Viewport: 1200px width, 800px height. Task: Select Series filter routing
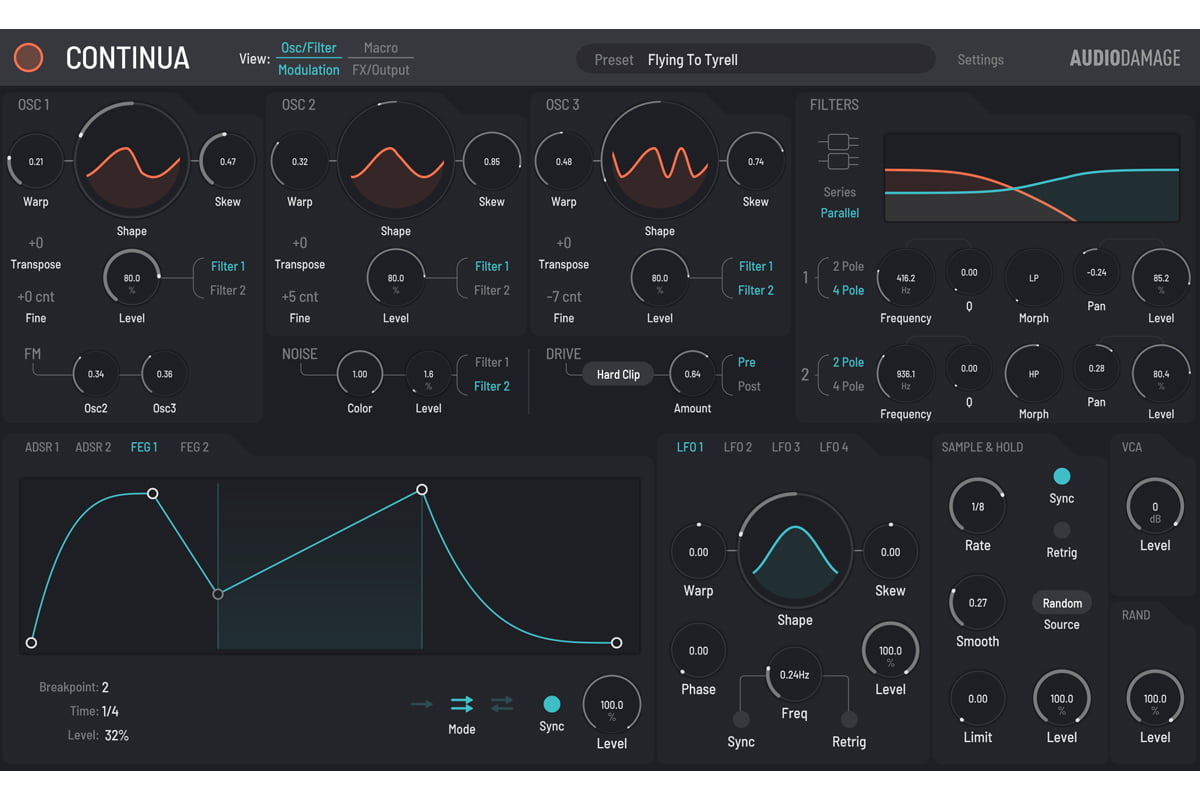[x=839, y=192]
